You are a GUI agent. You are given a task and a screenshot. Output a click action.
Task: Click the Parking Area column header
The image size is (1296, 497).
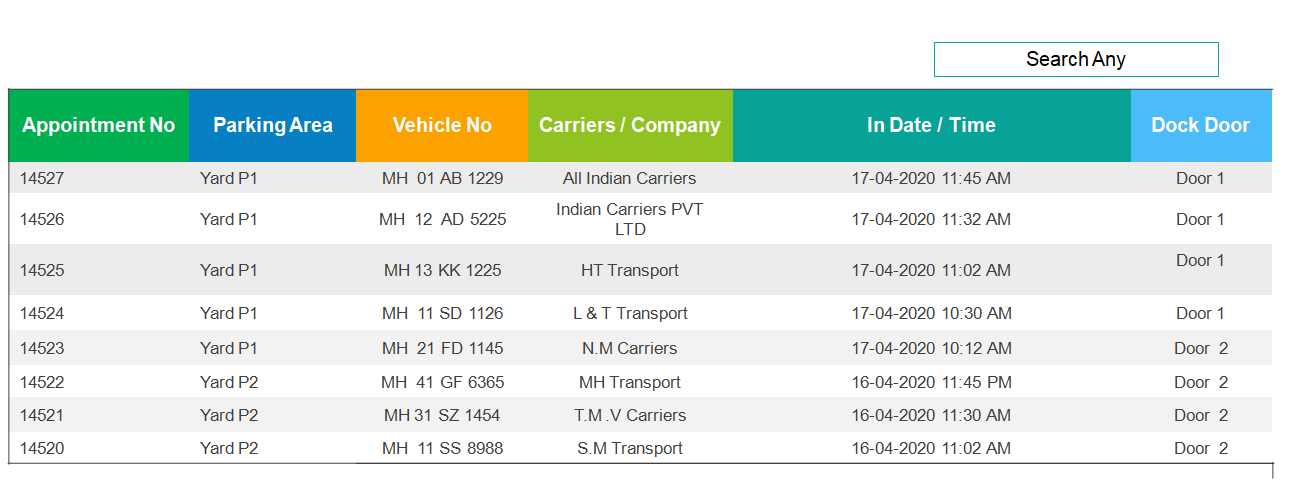coord(272,125)
